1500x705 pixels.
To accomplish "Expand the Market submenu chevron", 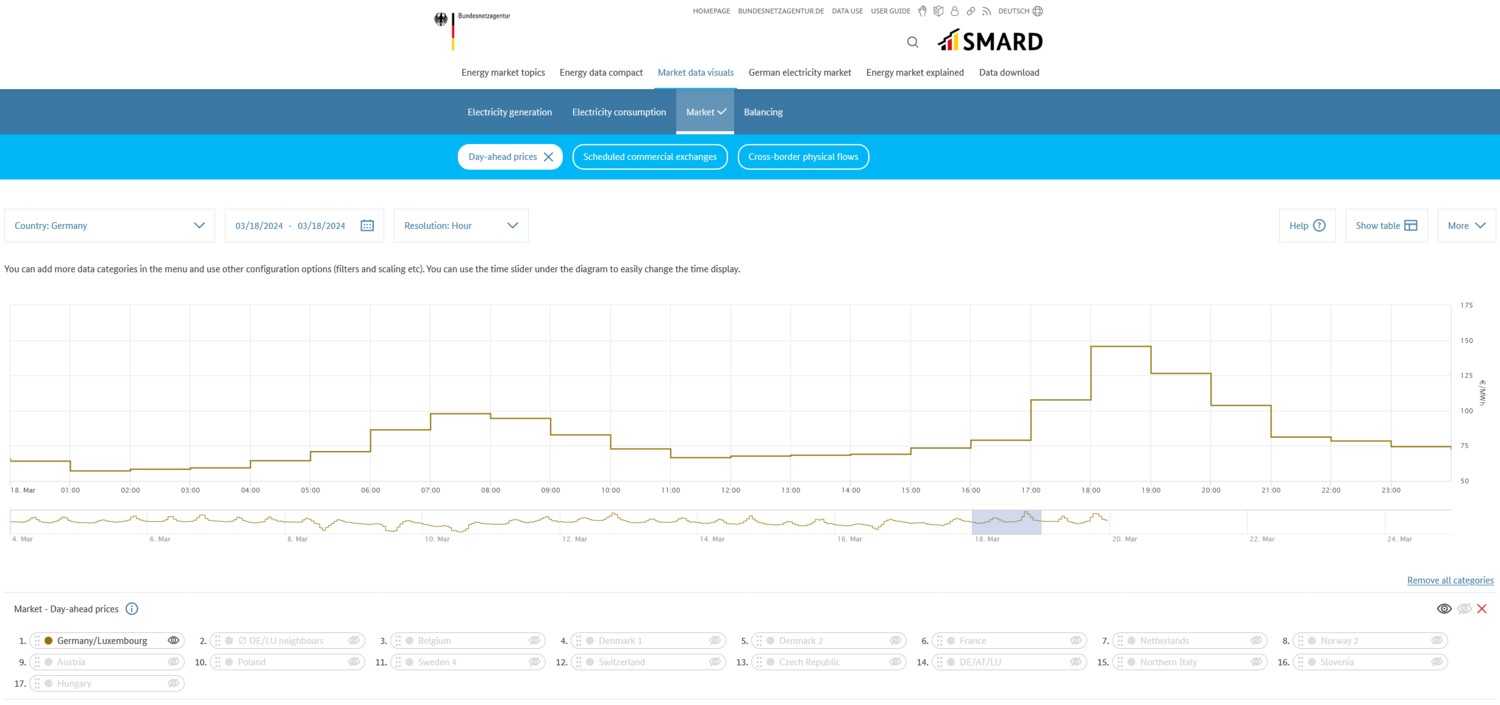I will pos(722,112).
